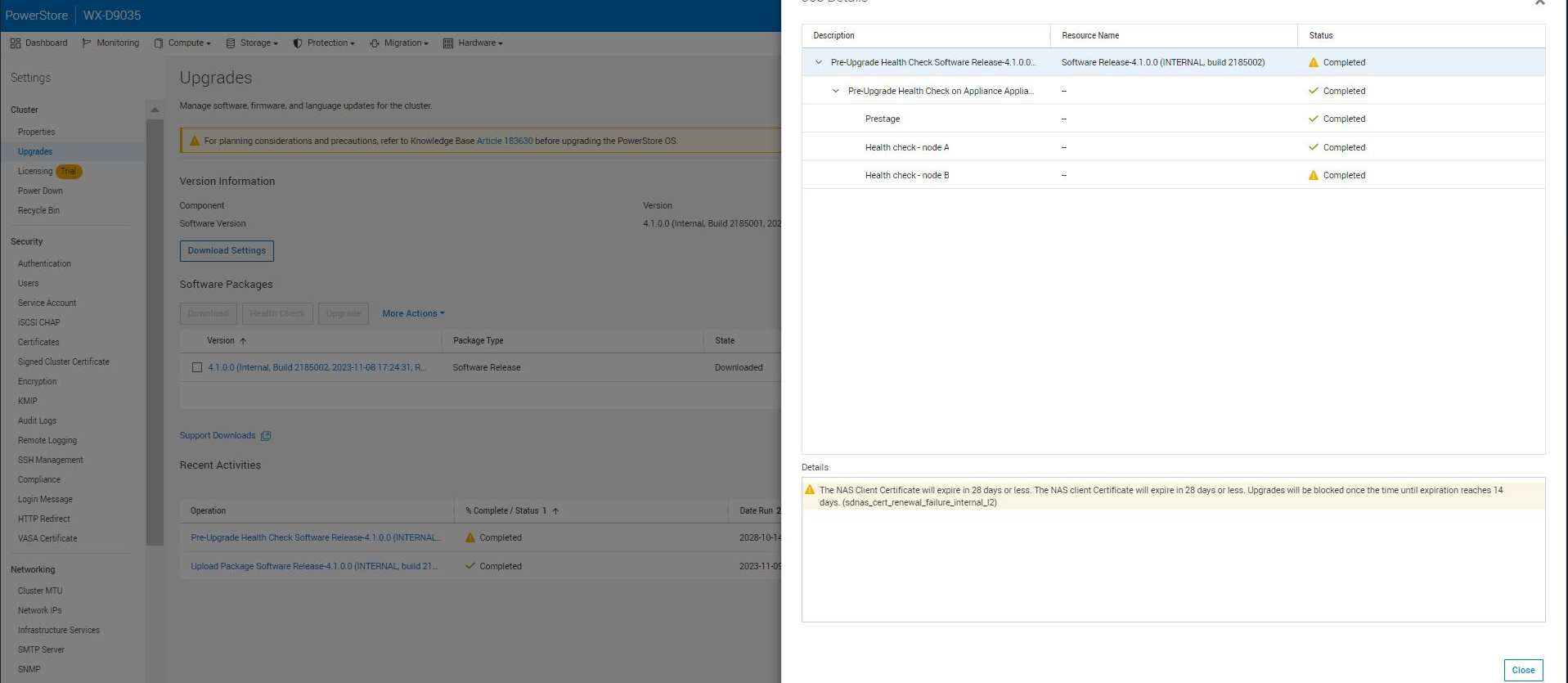Open Audit Logs settings
This screenshot has height=683, width=1568.
point(37,420)
